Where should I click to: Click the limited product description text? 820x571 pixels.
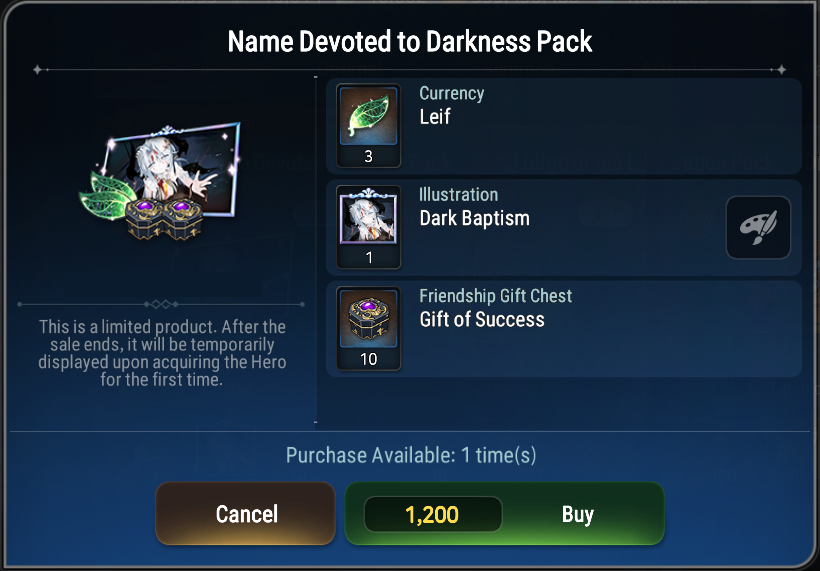(x=162, y=353)
